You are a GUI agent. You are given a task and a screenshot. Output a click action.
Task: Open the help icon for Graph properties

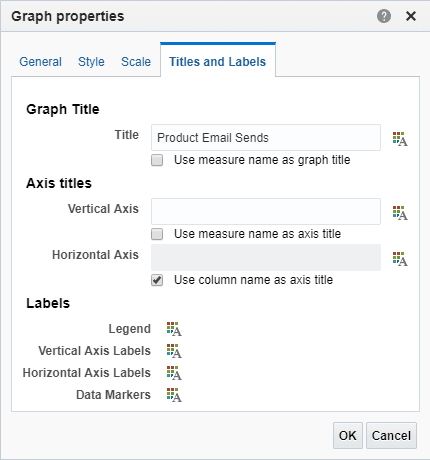point(384,16)
